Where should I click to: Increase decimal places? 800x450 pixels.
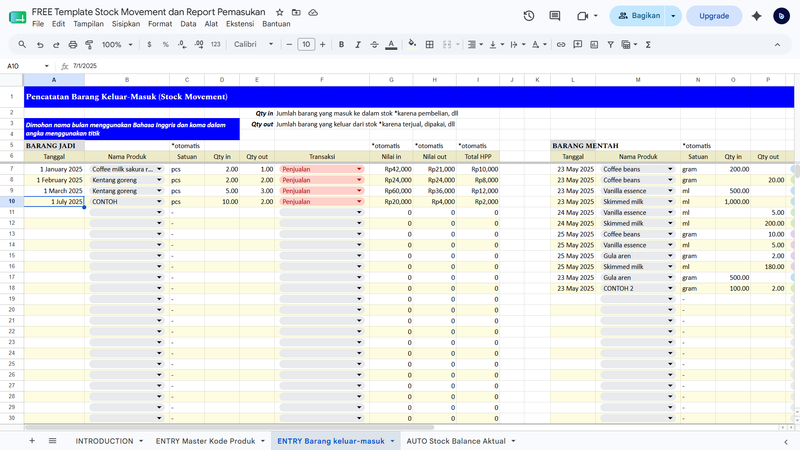[x=199, y=45]
